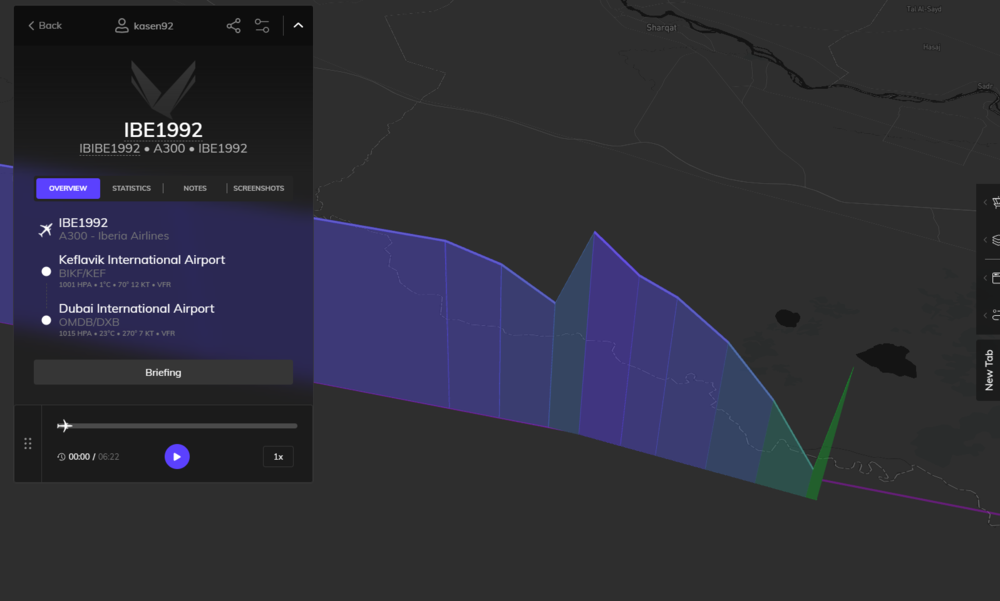This screenshot has width=1000, height=601.
Task: Switch to the Screenshots tab
Action: click(x=259, y=188)
